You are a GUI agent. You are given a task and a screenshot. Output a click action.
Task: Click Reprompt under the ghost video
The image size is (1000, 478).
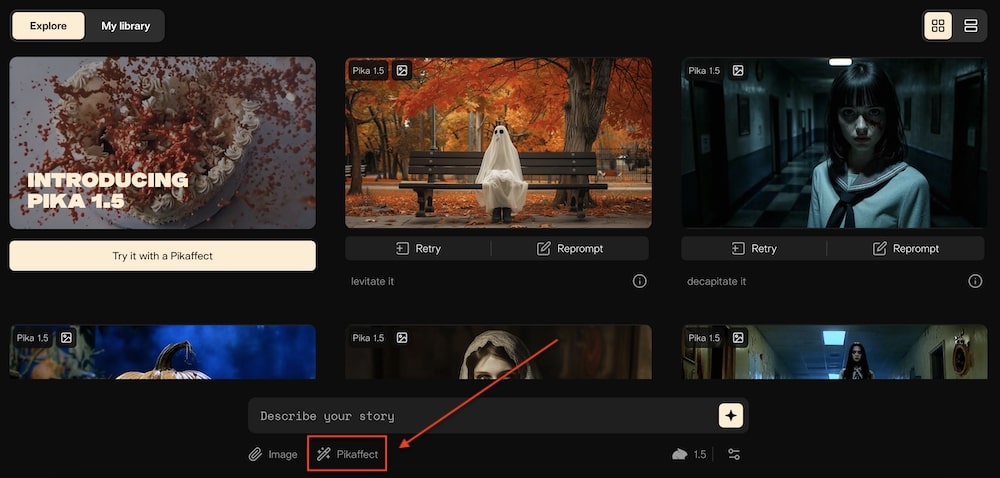point(570,249)
